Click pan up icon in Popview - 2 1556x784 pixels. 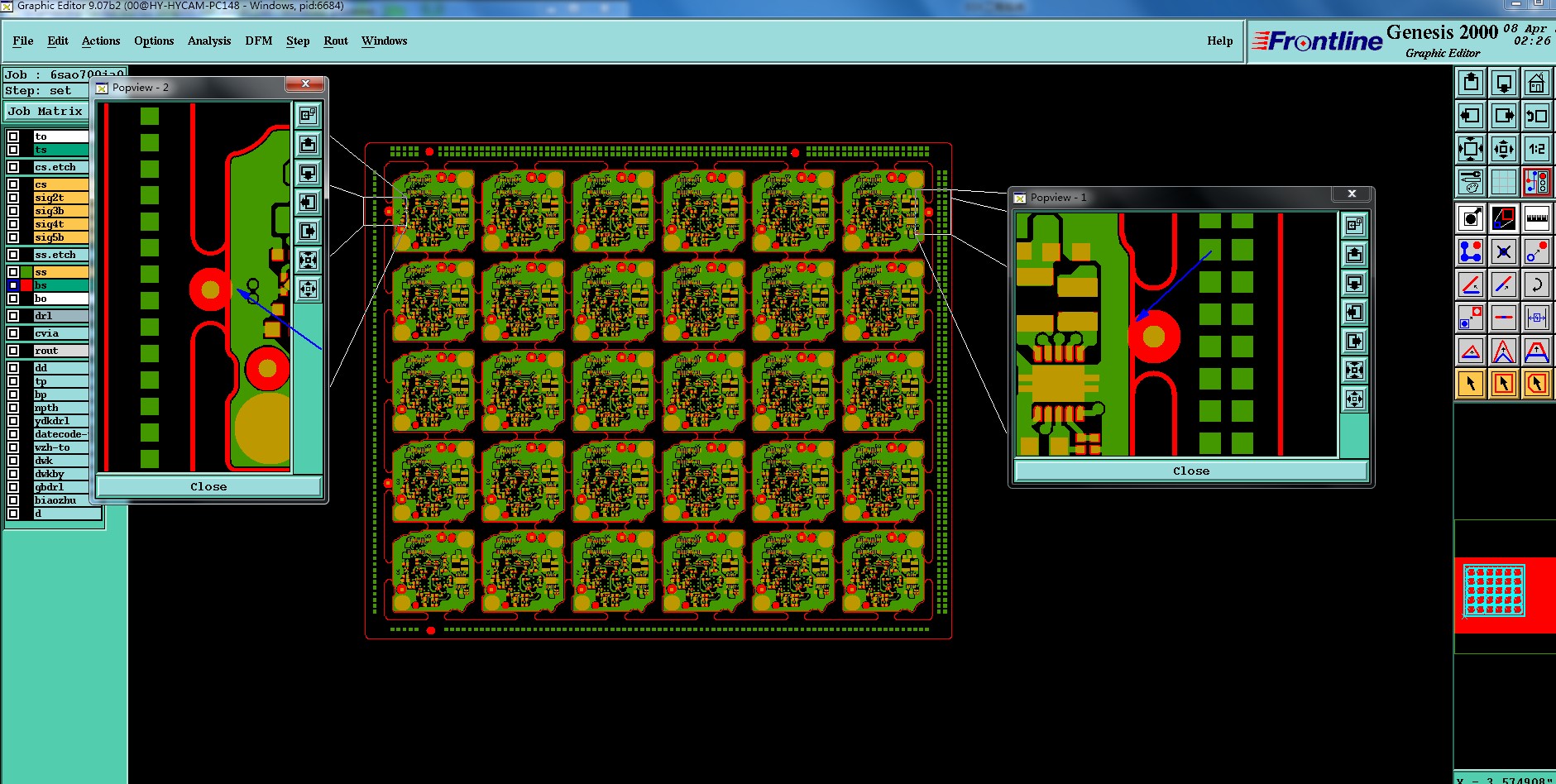pos(308,145)
